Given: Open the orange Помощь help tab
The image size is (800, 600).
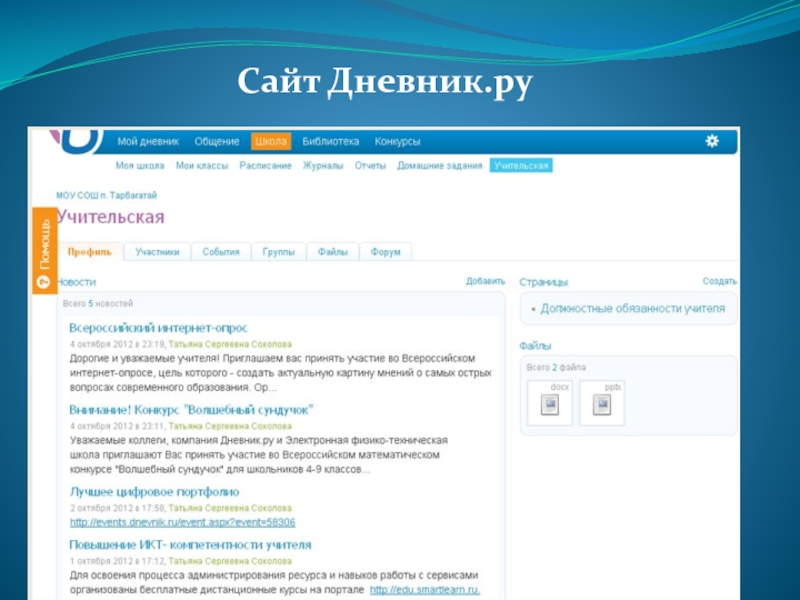Looking at the screenshot, I should point(44,251).
